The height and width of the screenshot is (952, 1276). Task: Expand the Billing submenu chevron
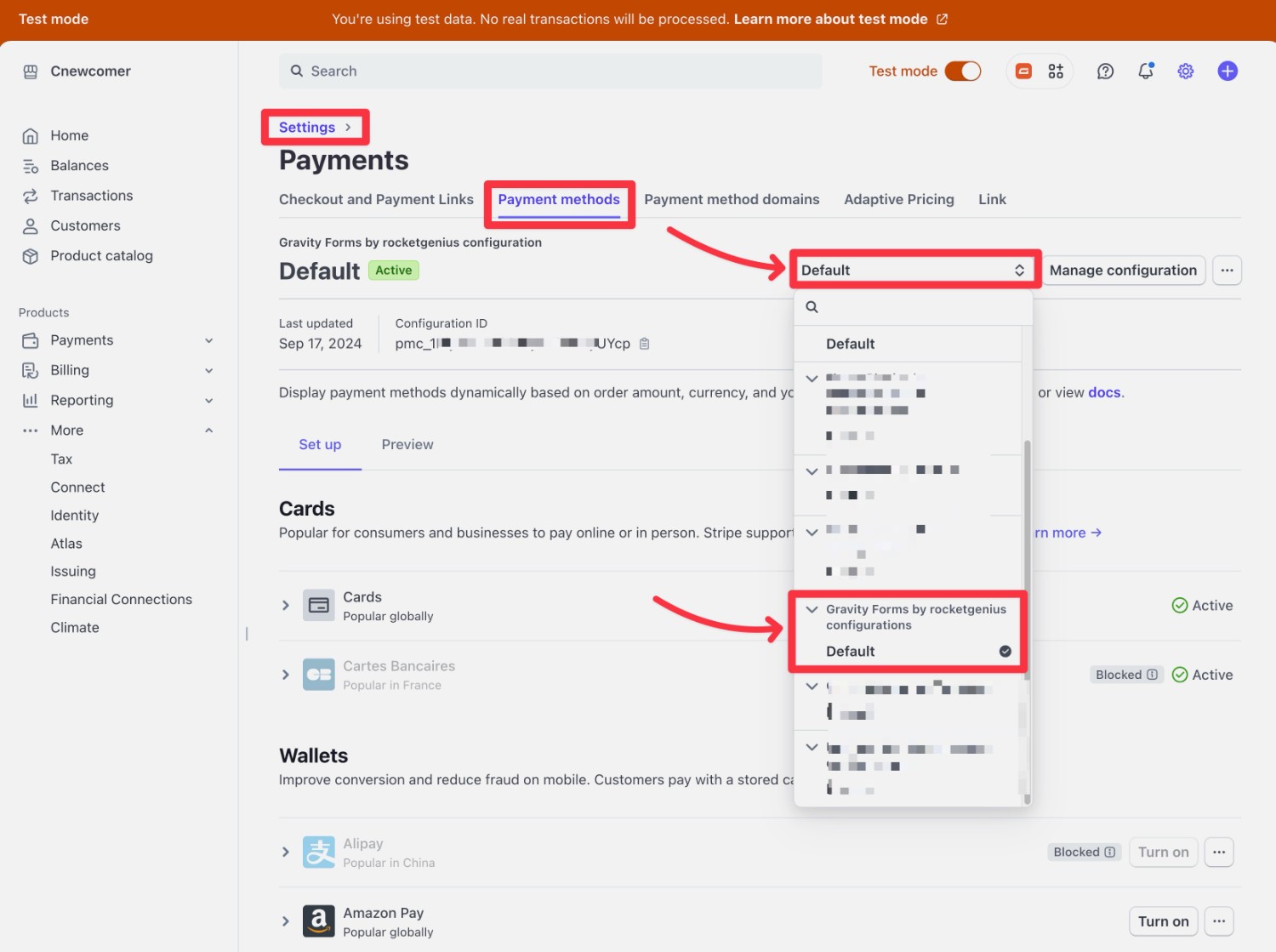[x=209, y=370]
